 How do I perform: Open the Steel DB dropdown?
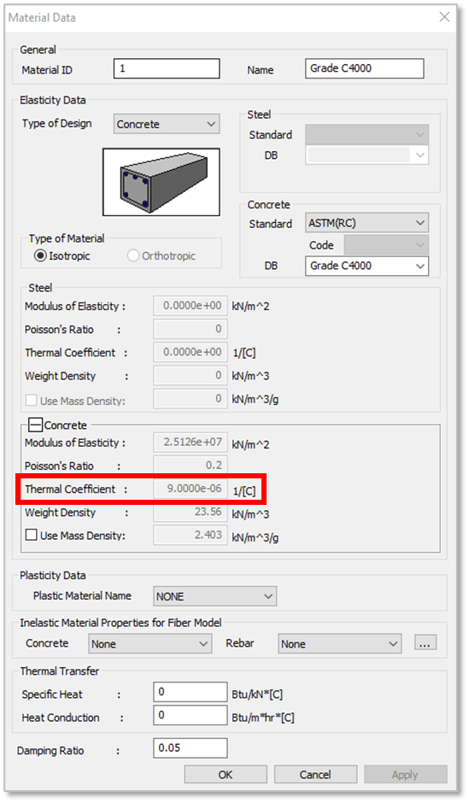[x=367, y=155]
